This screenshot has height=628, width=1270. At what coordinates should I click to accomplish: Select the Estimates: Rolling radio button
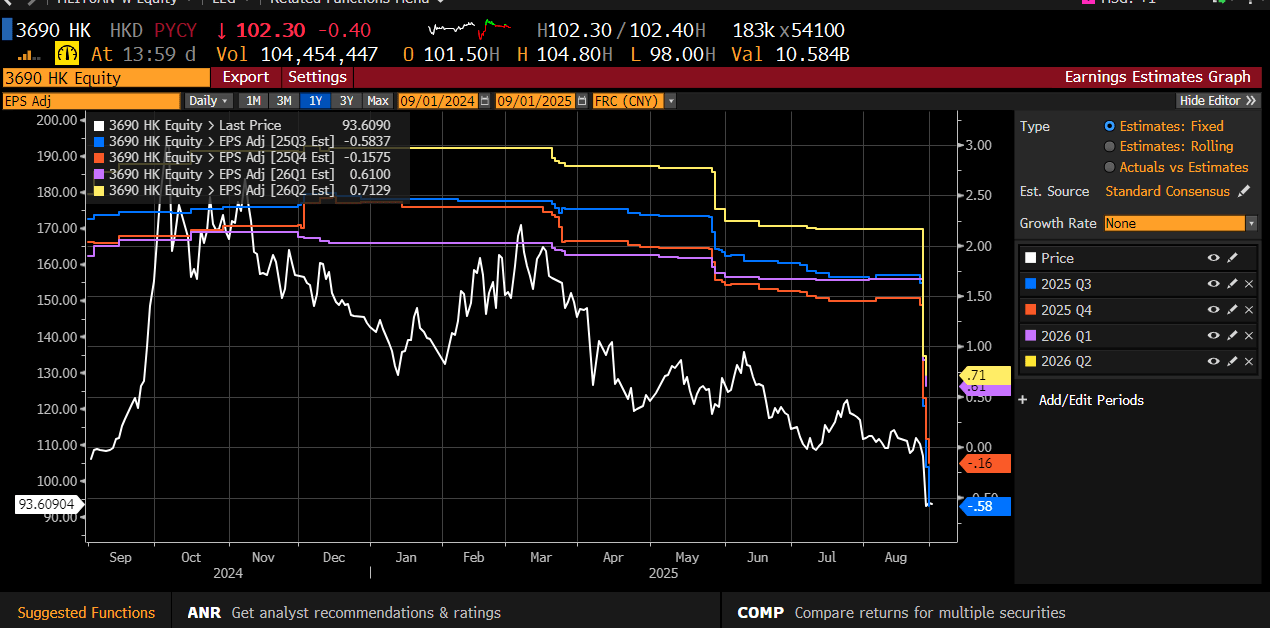pos(1109,146)
